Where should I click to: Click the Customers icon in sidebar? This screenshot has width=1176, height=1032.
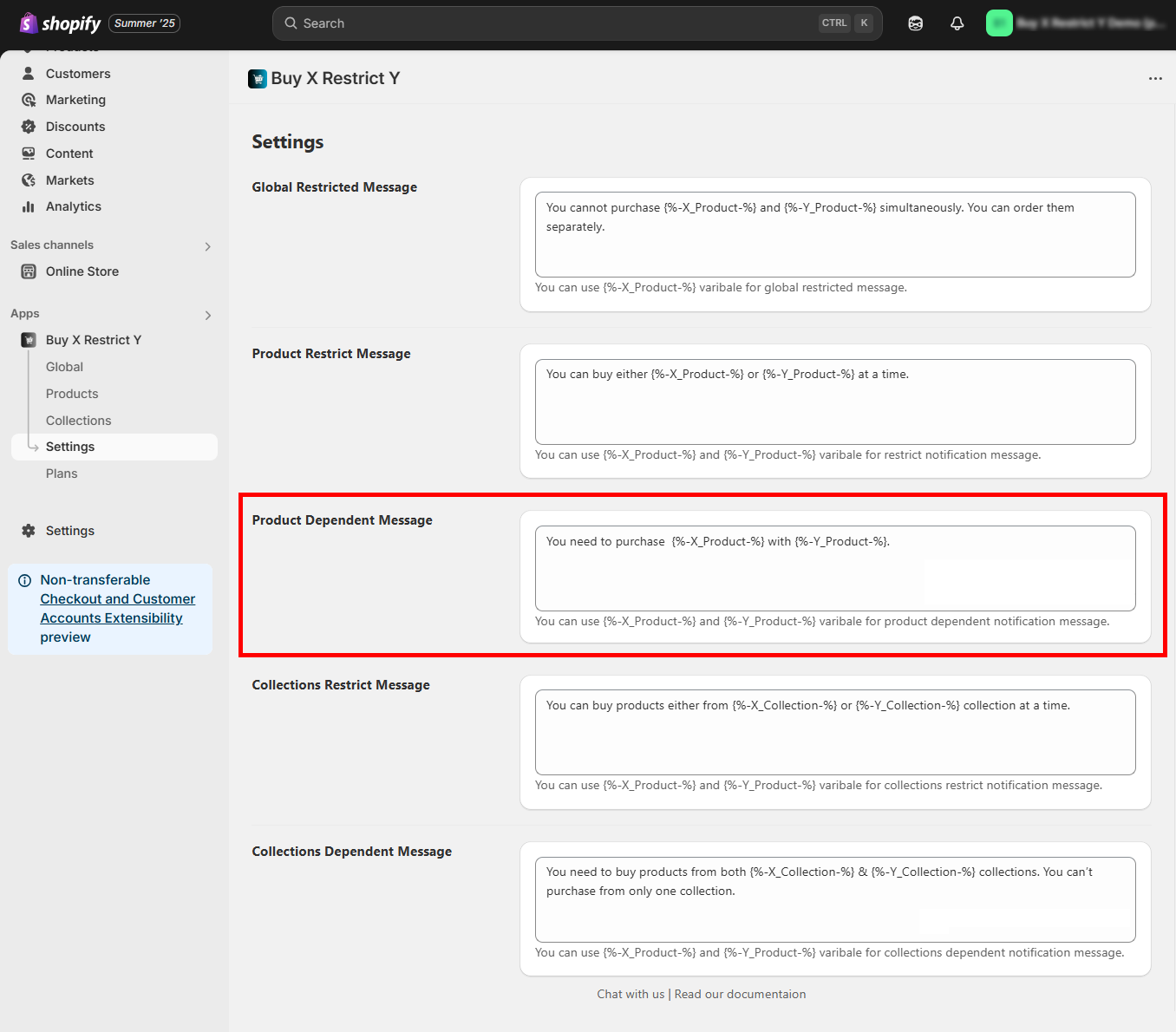coord(29,74)
